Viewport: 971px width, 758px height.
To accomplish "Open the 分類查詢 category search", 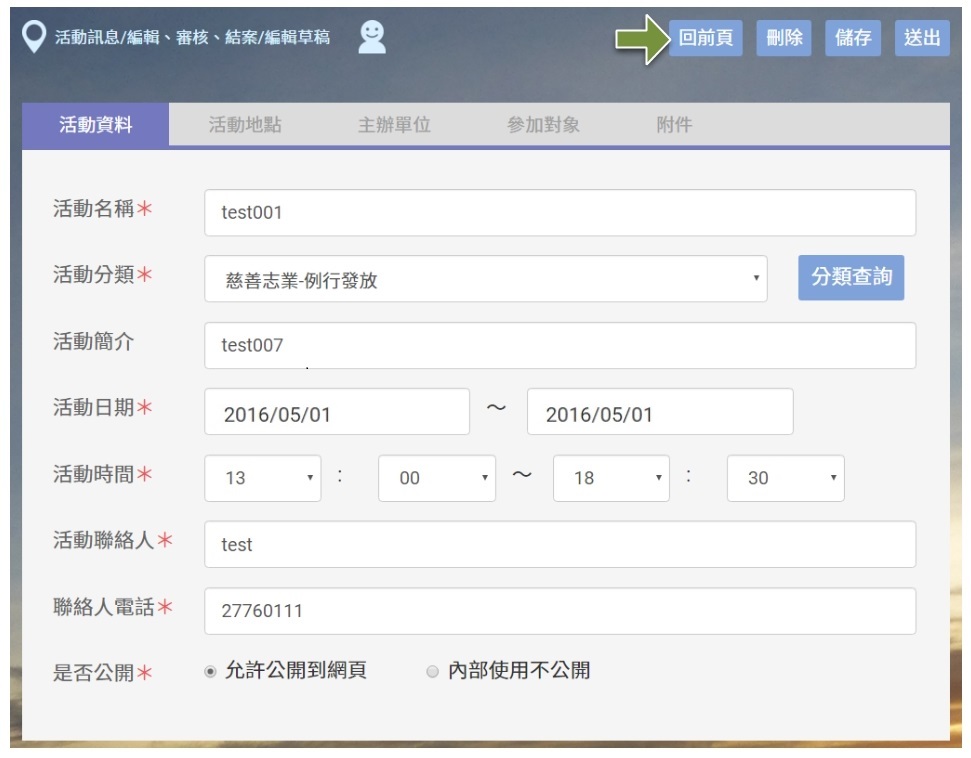I will pos(850,277).
